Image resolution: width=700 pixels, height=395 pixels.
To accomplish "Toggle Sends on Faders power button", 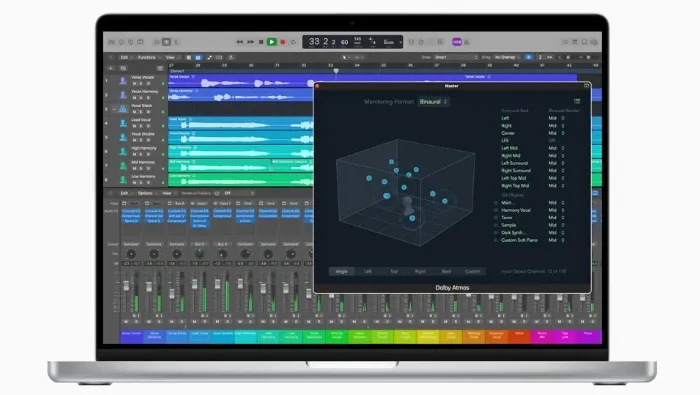I will click(217, 193).
